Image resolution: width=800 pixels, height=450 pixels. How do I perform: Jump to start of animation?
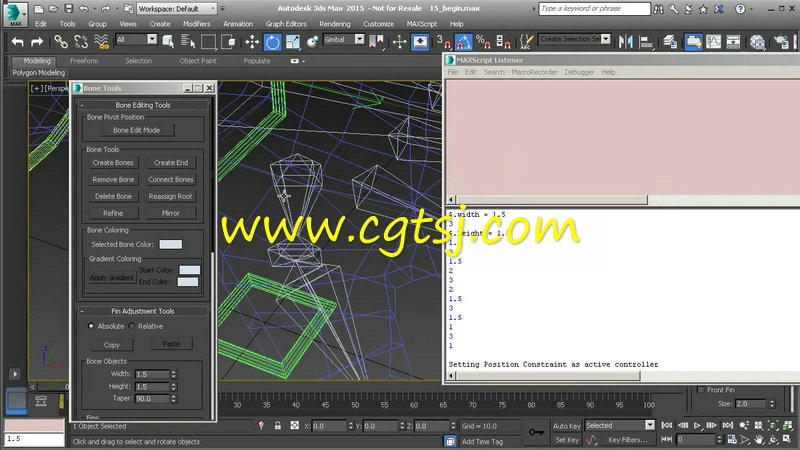tap(666, 425)
